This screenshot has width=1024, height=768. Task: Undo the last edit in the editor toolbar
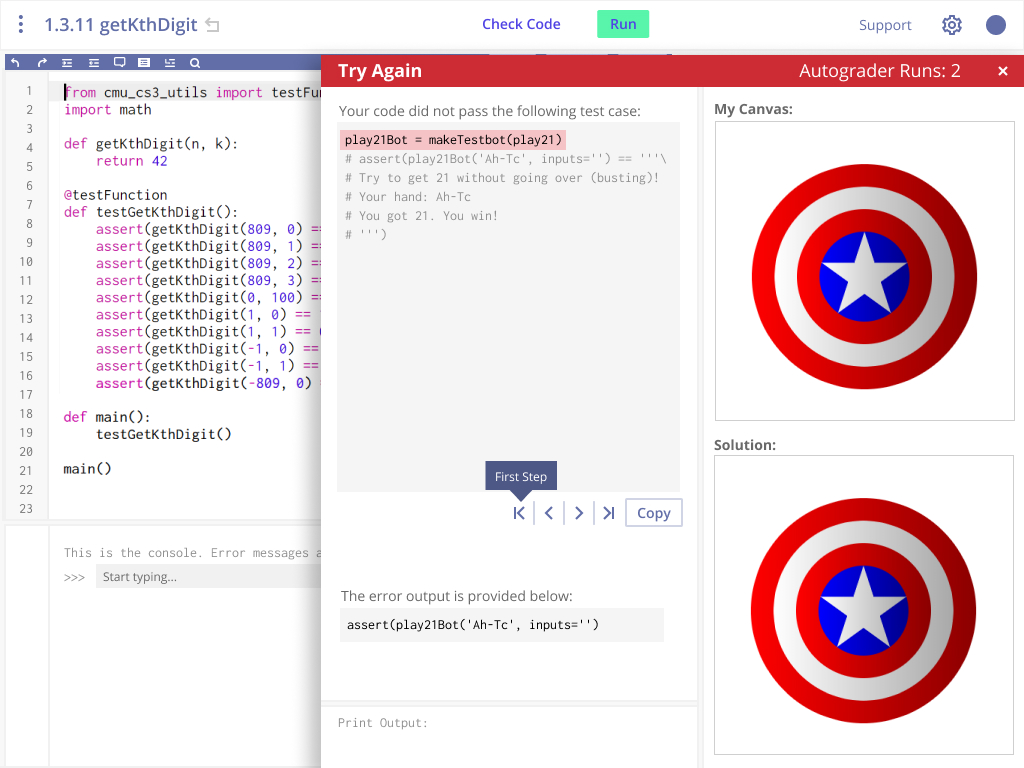tap(16, 63)
